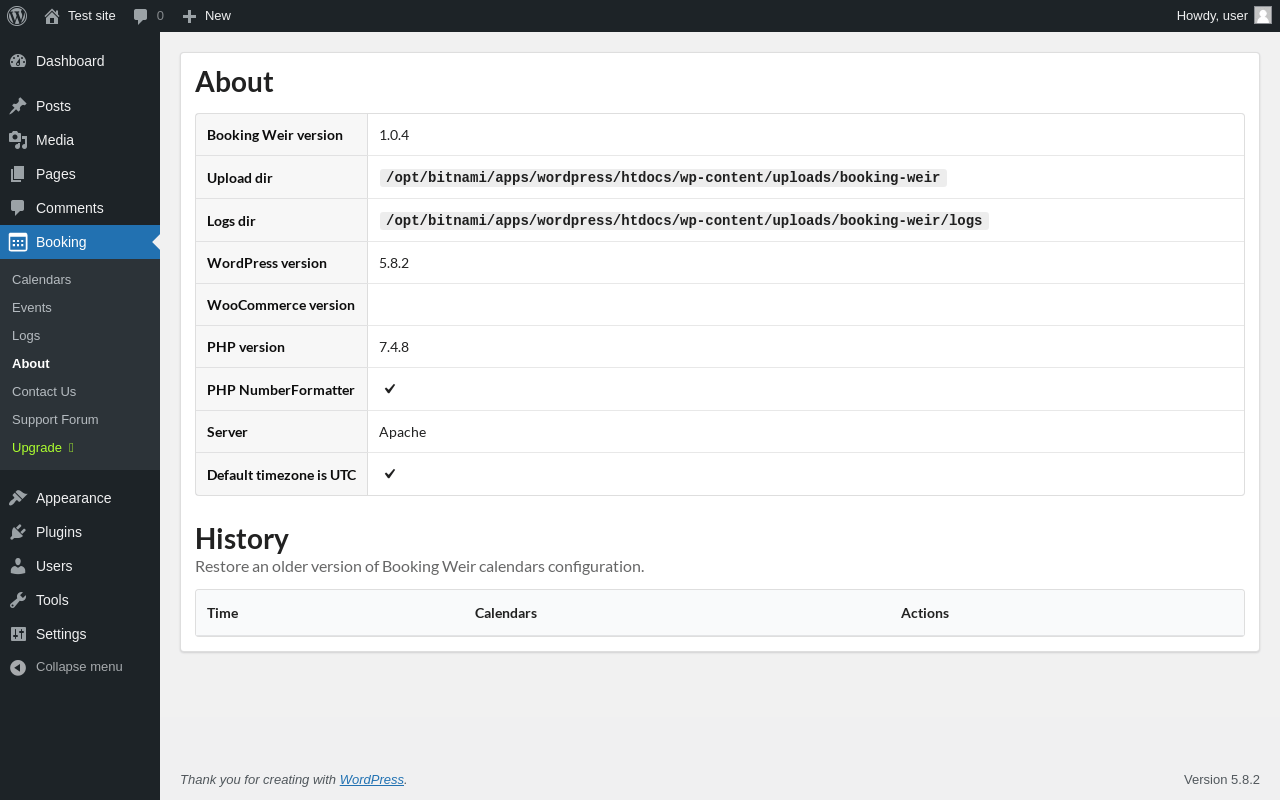
Task: Open Tools menu label
Action: [52, 600]
